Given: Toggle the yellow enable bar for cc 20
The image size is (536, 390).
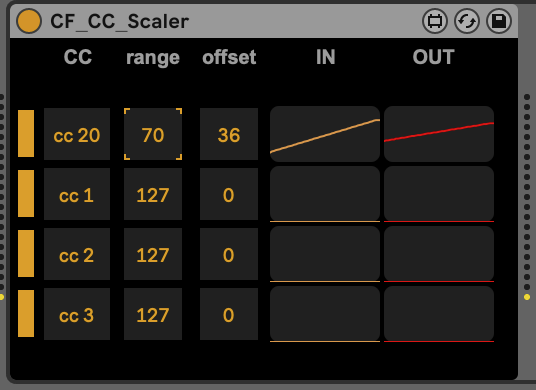Looking at the screenshot, I should pos(26,134).
